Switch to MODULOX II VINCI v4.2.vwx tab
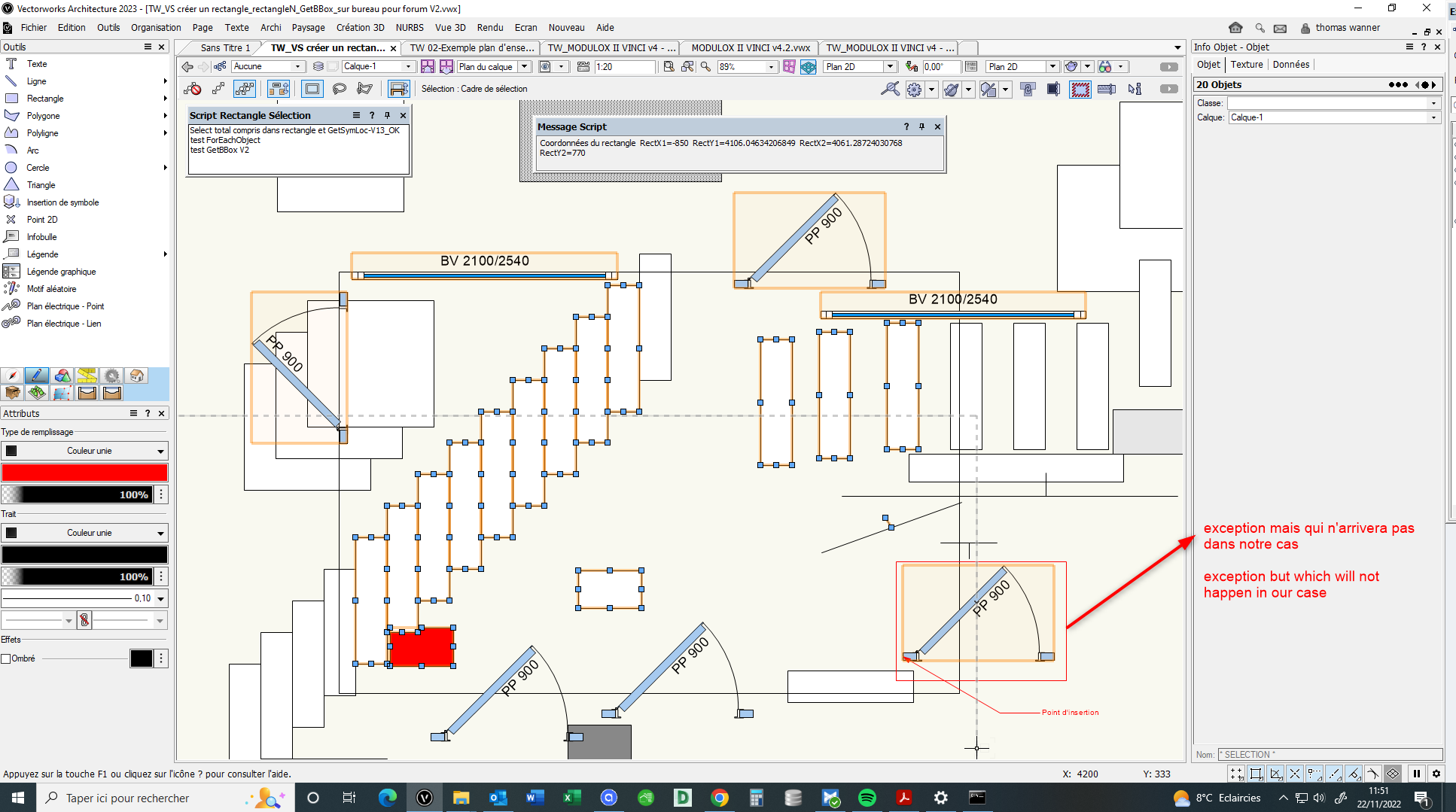Image resolution: width=1456 pixels, height=812 pixels. (x=751, y=48)
